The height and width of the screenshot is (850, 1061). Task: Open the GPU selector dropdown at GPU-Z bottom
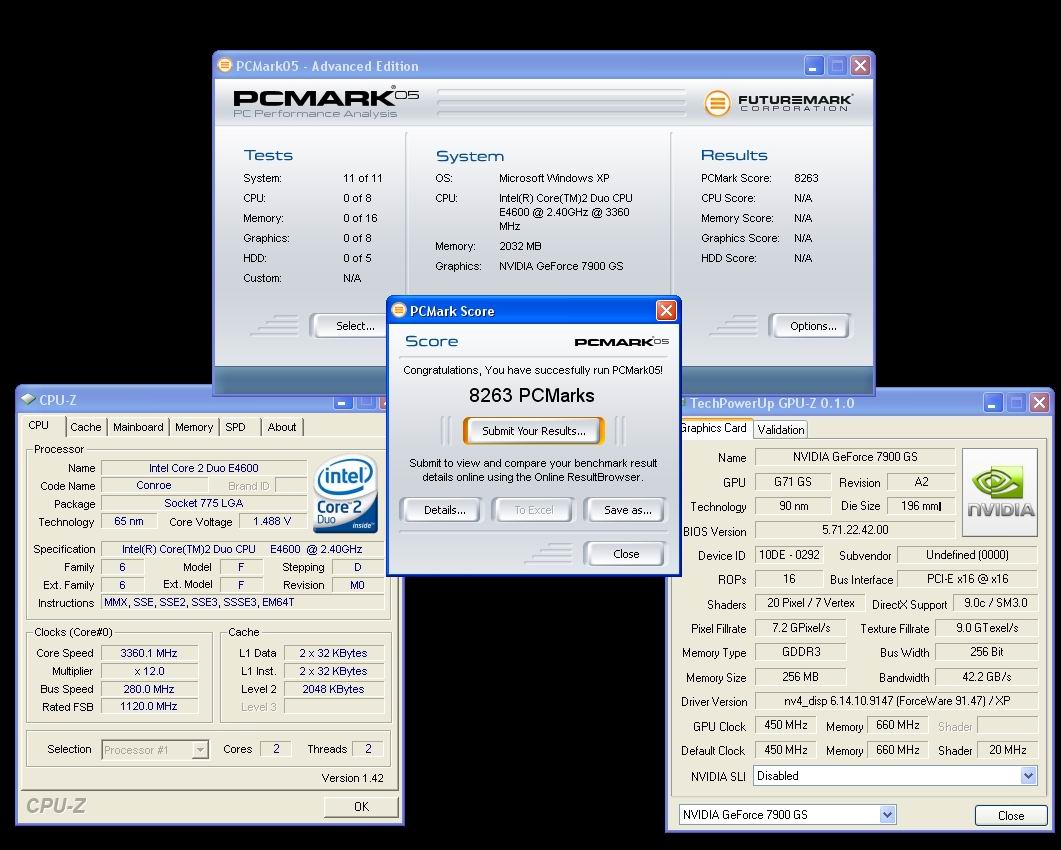(887, 815)
